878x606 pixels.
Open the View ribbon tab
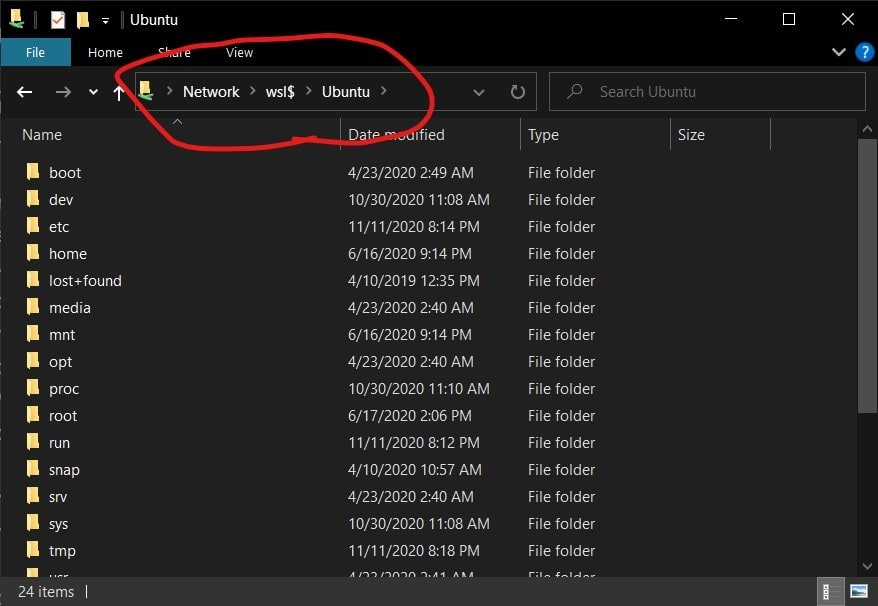point(239,52)
